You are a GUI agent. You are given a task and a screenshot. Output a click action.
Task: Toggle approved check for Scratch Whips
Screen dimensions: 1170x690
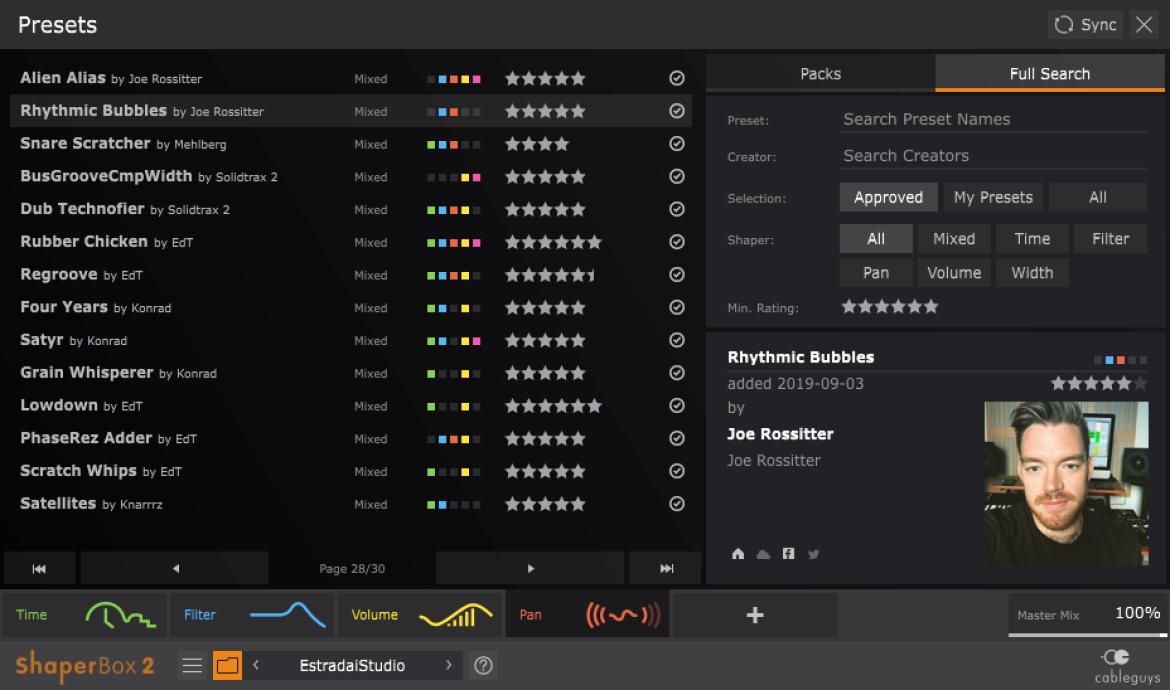677,471
